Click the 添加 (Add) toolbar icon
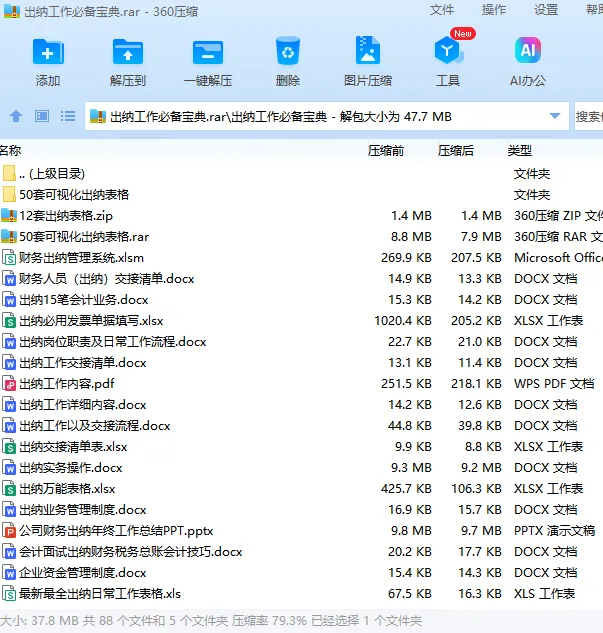The width and height of the screenshot is (603, 633). click(48, 52)
